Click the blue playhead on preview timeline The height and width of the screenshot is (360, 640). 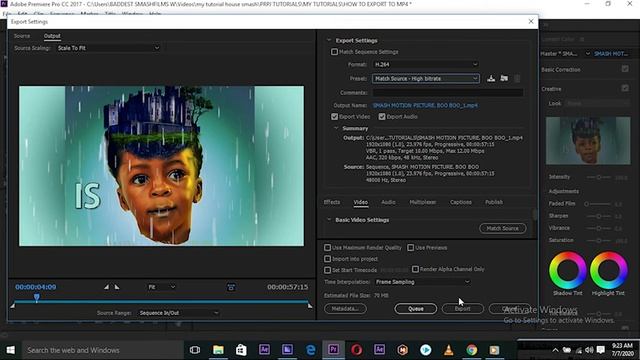click(x=37, y=298)
